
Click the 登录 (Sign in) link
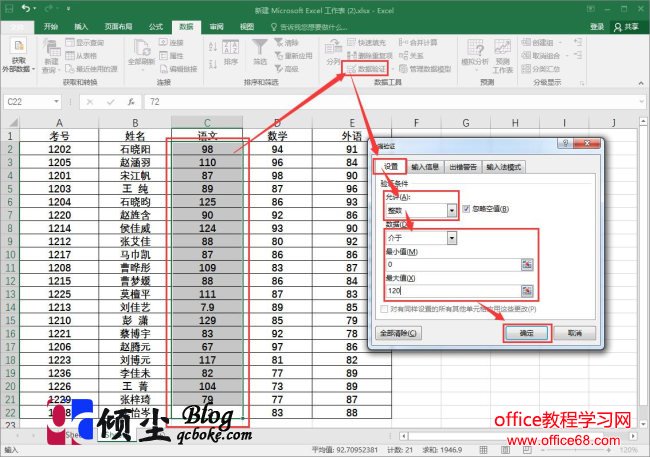[597, 27]
